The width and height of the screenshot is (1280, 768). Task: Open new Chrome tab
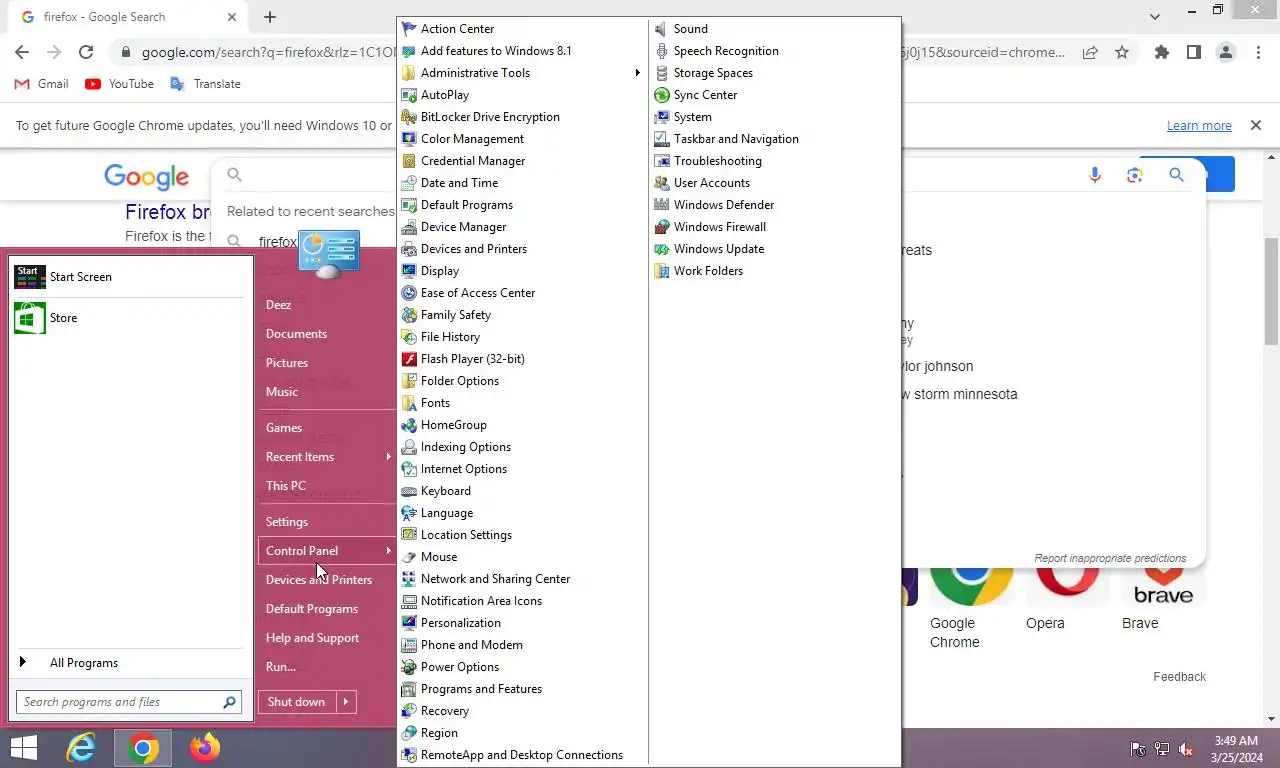270,17
